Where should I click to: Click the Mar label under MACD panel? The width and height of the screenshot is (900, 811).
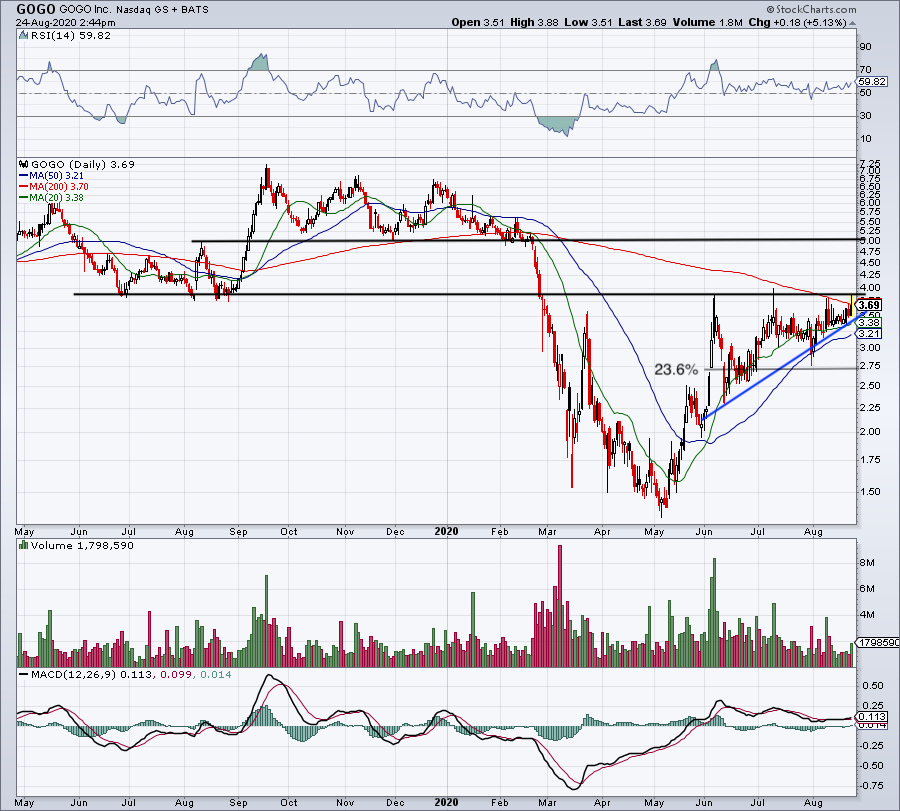548,802
